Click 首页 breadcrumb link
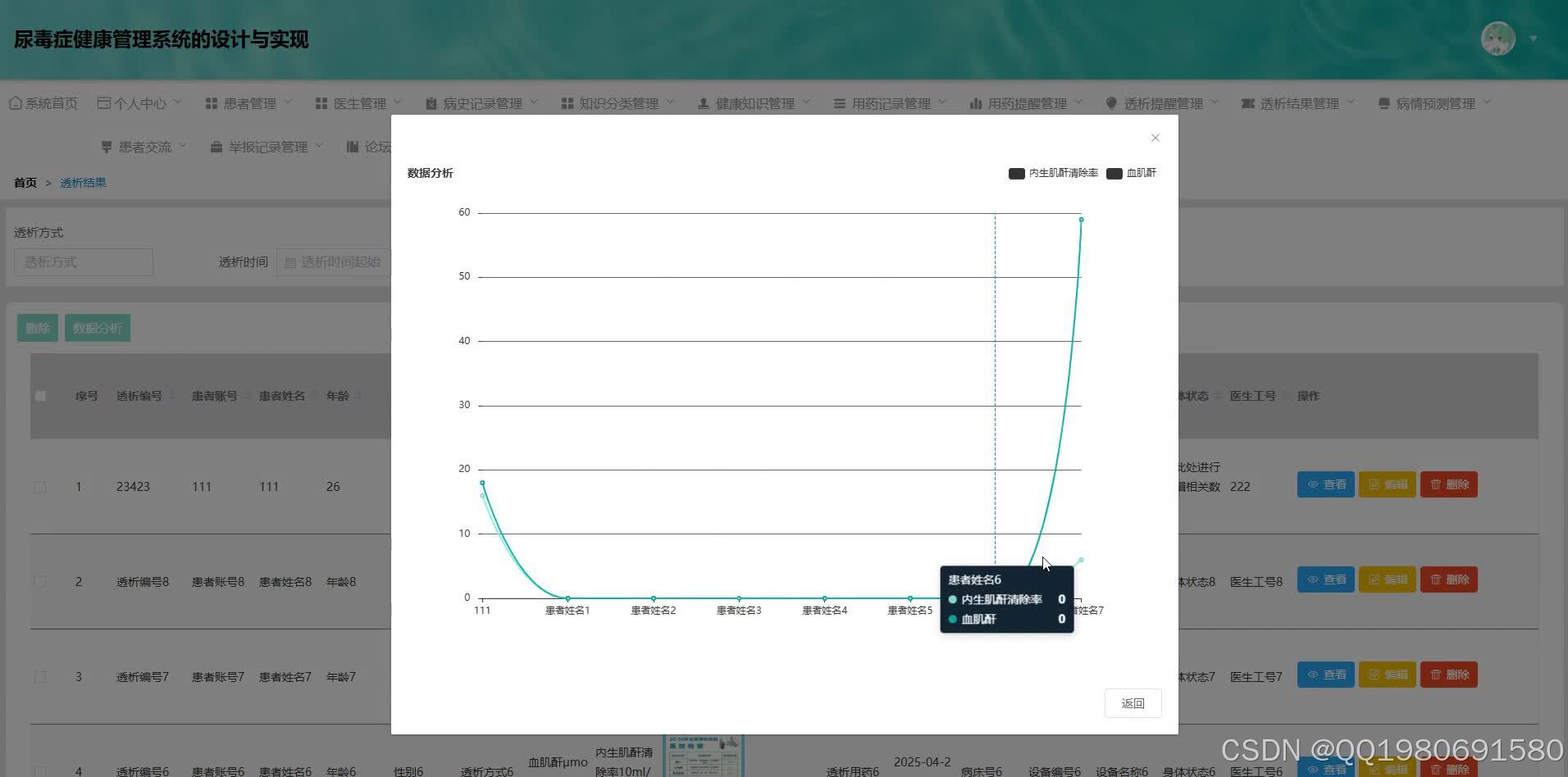The image size is (1568, 777). (25, 183)
